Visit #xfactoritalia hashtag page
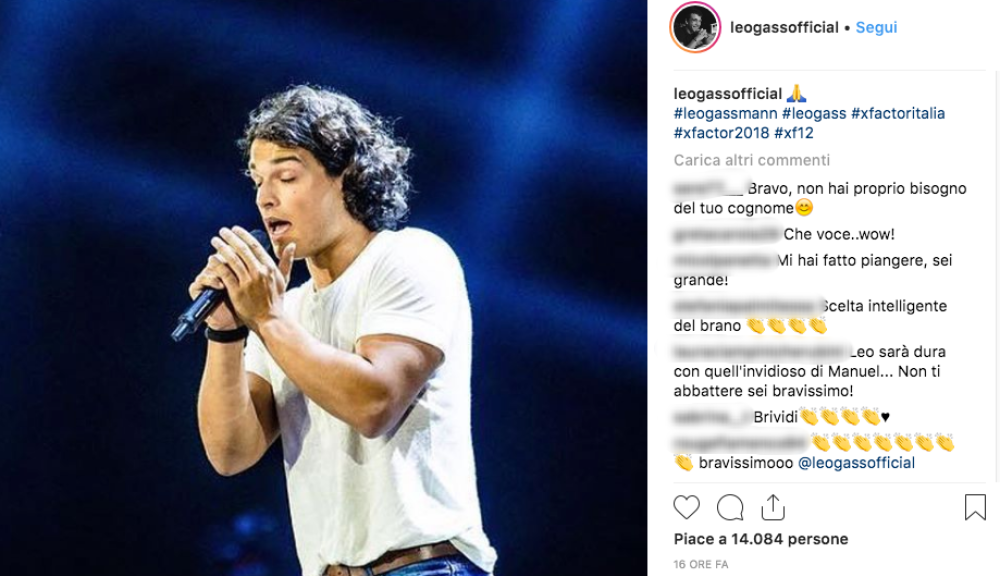1000x576 pixels. 898,114
